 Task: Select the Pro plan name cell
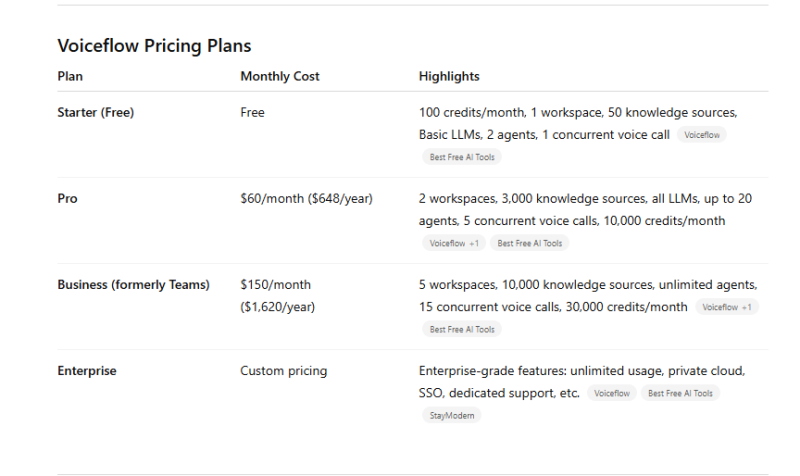pyautogui.click(x=68, y=199)
